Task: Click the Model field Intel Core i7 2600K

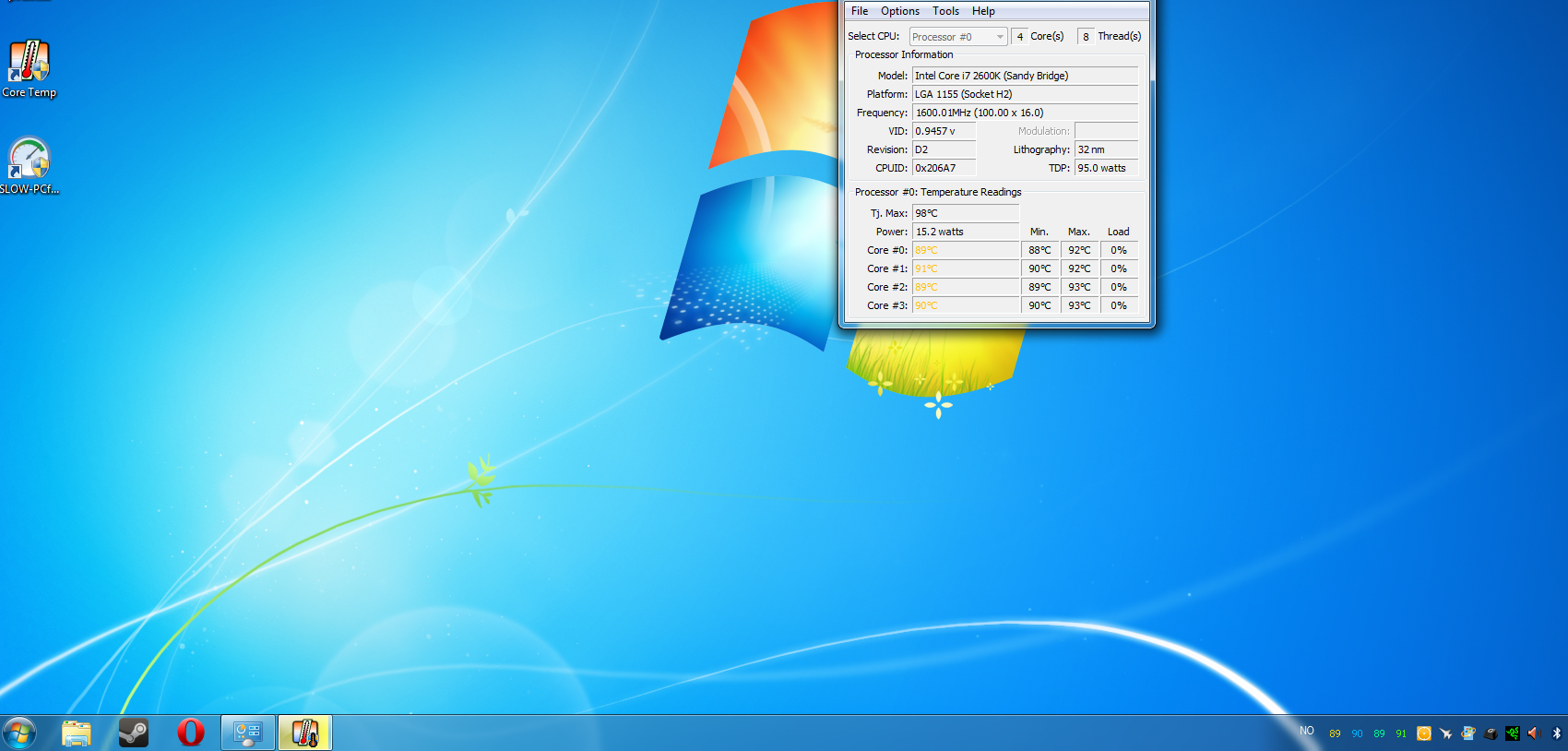Action: click(1025, 76)
